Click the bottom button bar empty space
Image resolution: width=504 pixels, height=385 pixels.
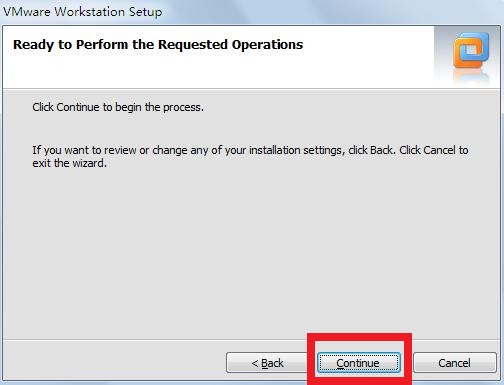pos(113,362)
